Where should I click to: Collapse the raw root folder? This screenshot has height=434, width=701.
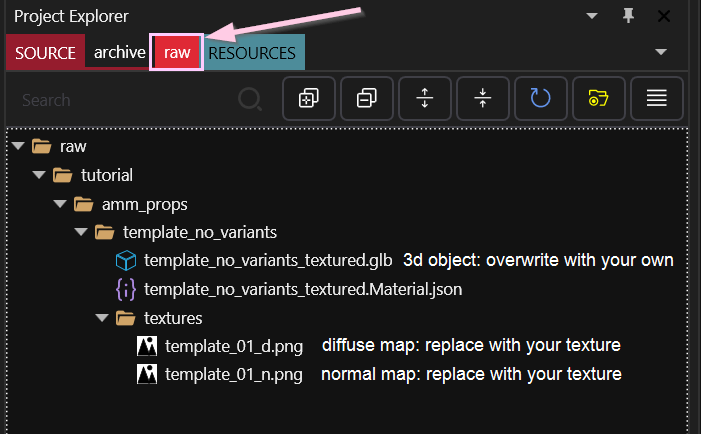18,147
